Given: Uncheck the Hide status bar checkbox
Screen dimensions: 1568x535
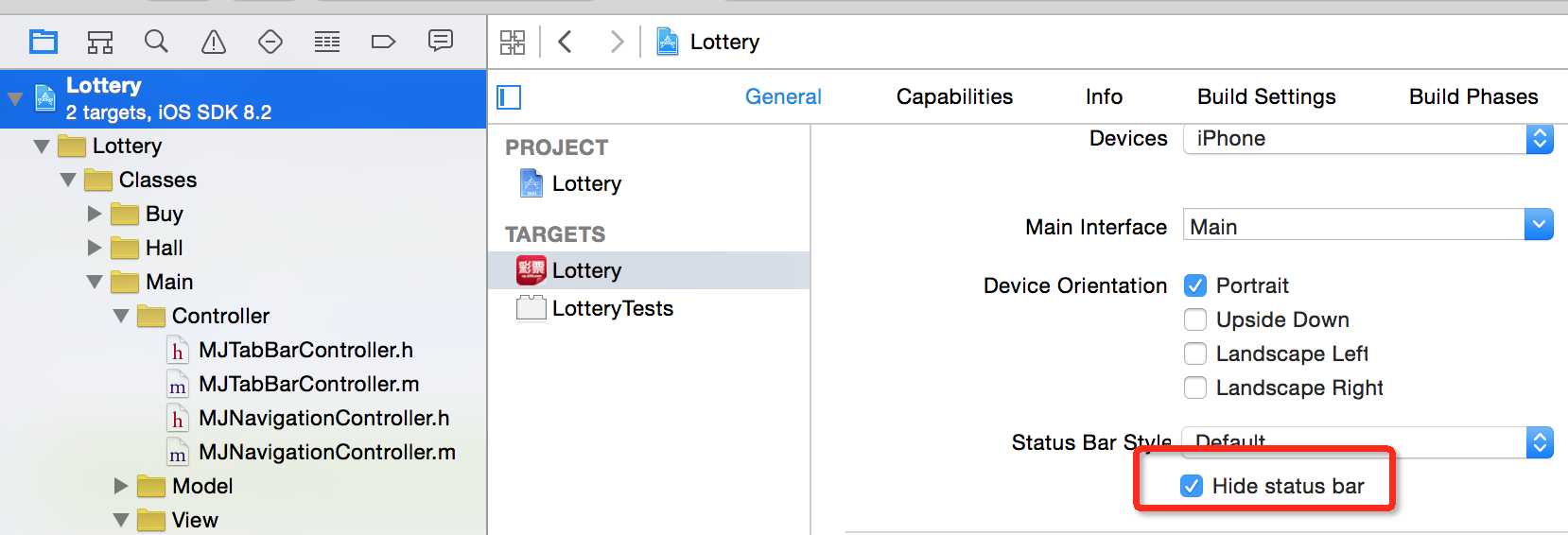Looking at the screenshot, I should pyautogui.click(x=1193, y=486).
